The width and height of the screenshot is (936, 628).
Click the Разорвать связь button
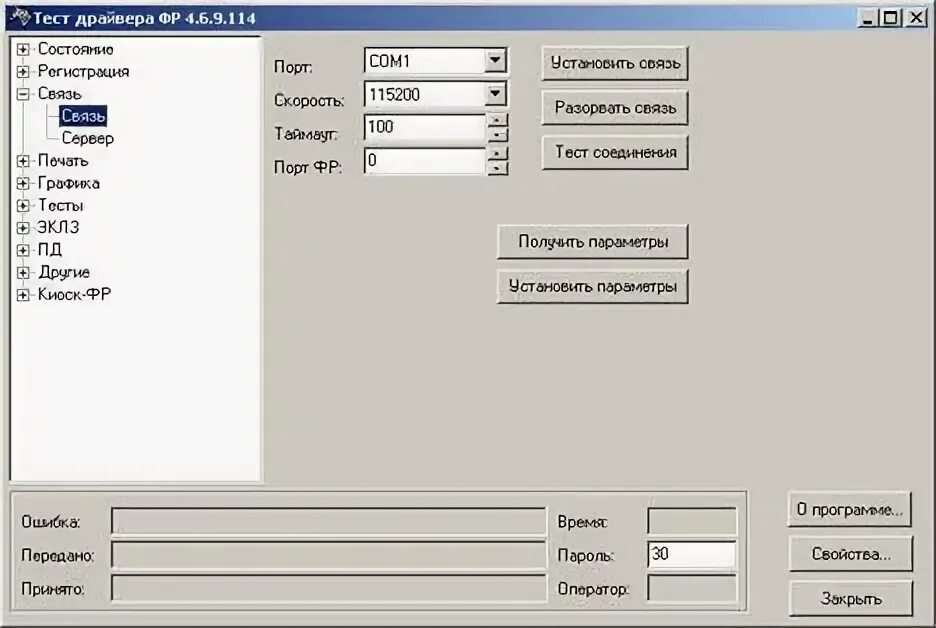pyautogui.click(x=615, y=108)
